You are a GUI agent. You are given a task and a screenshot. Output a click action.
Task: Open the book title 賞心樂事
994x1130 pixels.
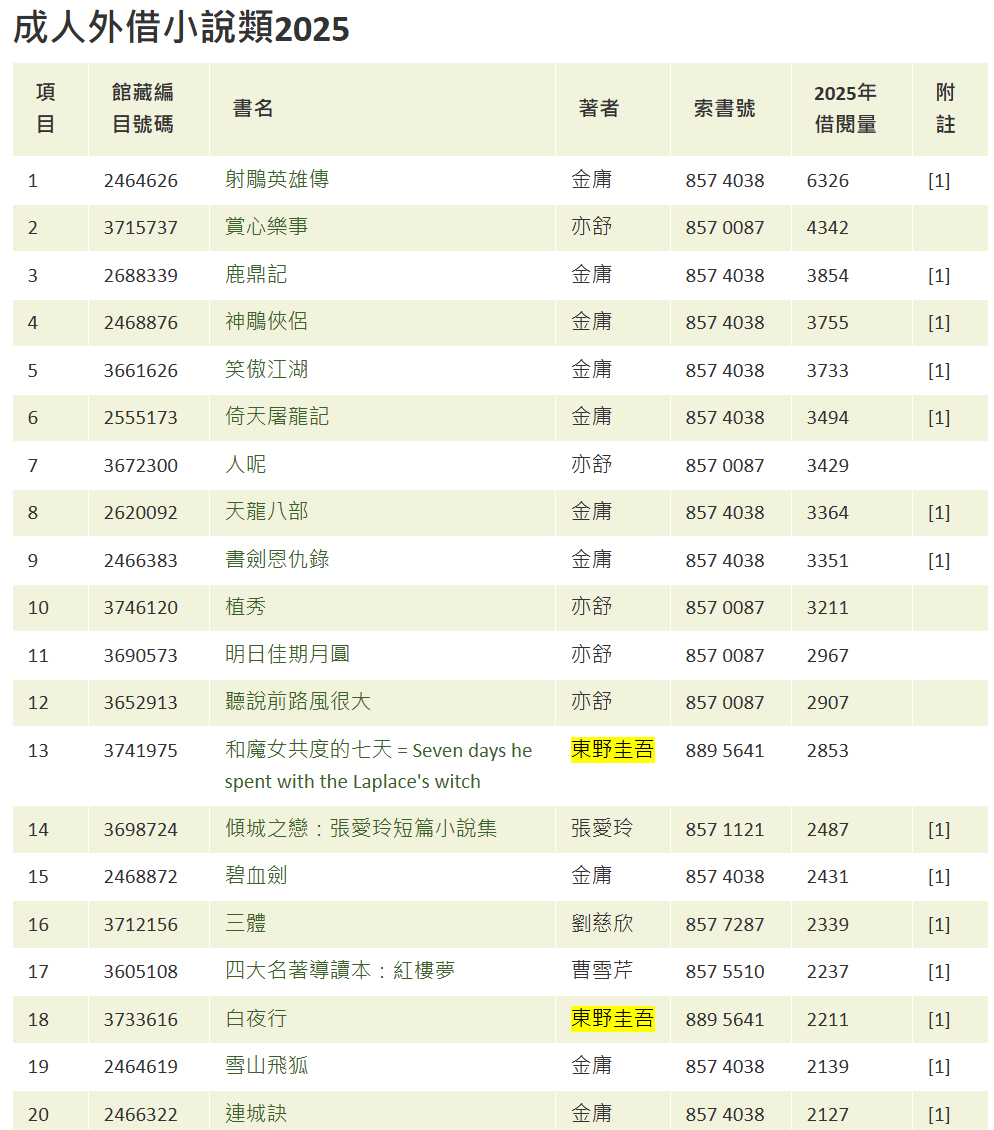pyautogui.click(x=266, y=227)
